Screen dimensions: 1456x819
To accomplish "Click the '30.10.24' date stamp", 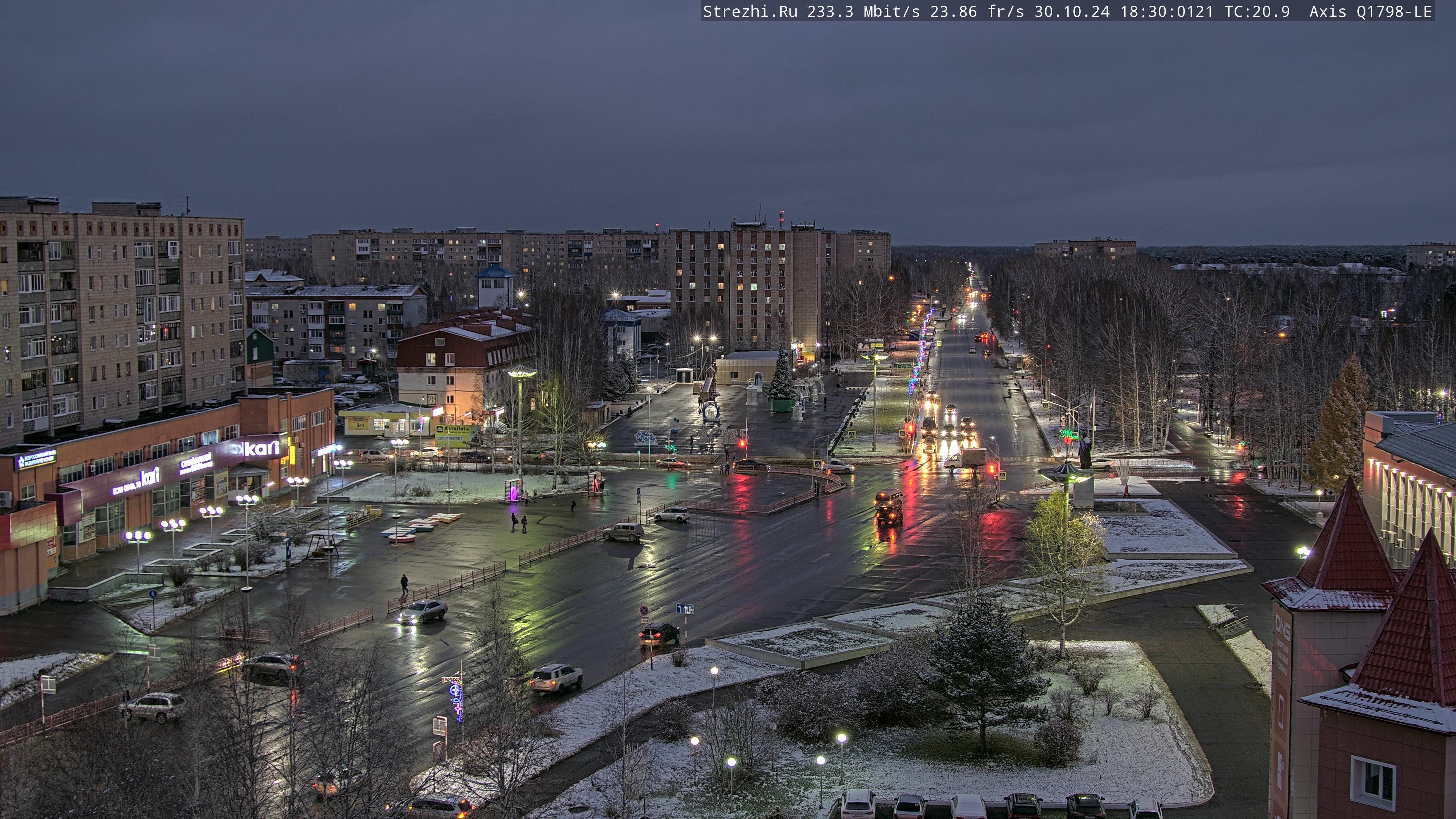I will (x=1072, y=12).
